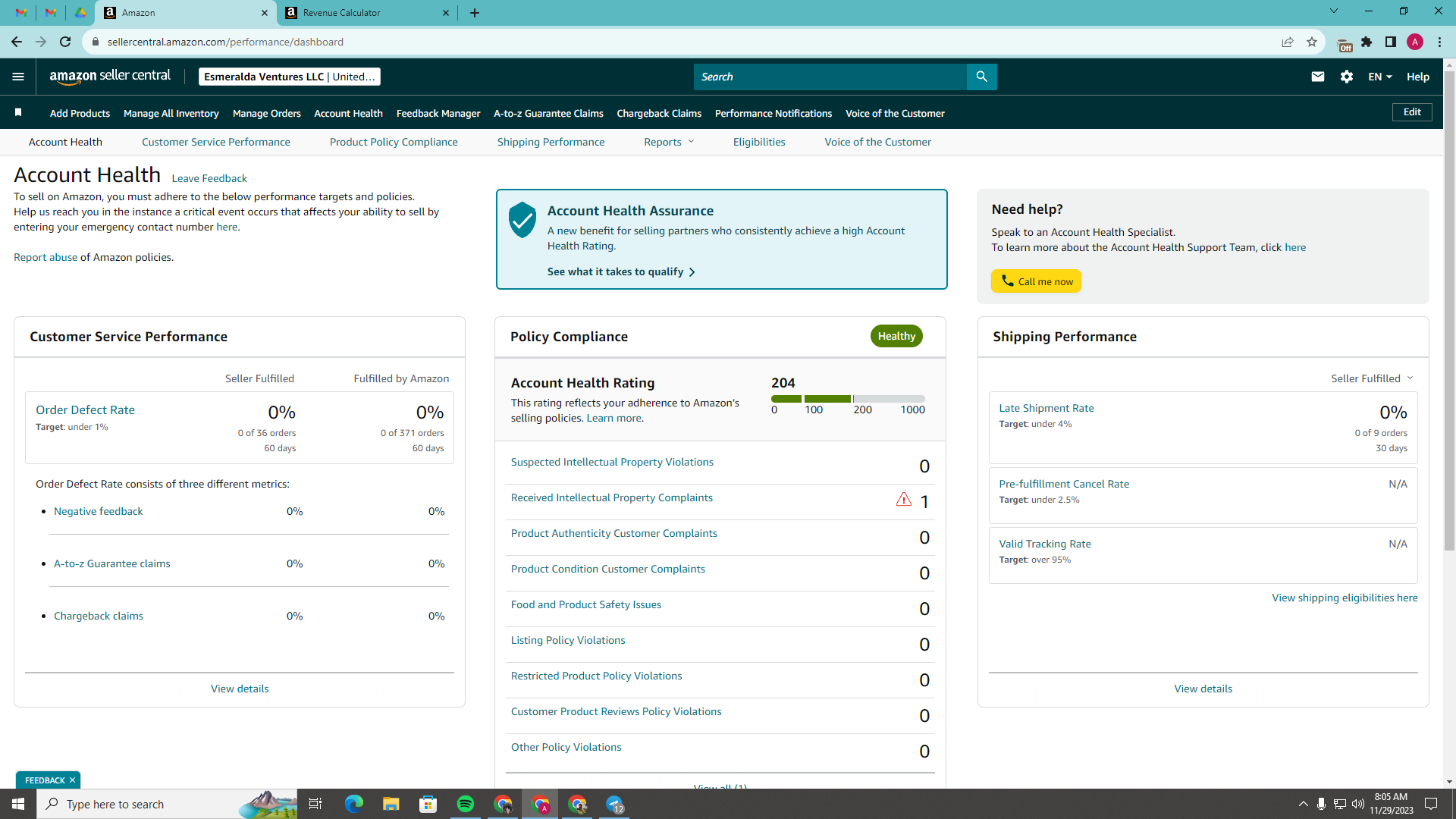
Task: Click the browser address bar URL
Action: click(x=225, y=42)
